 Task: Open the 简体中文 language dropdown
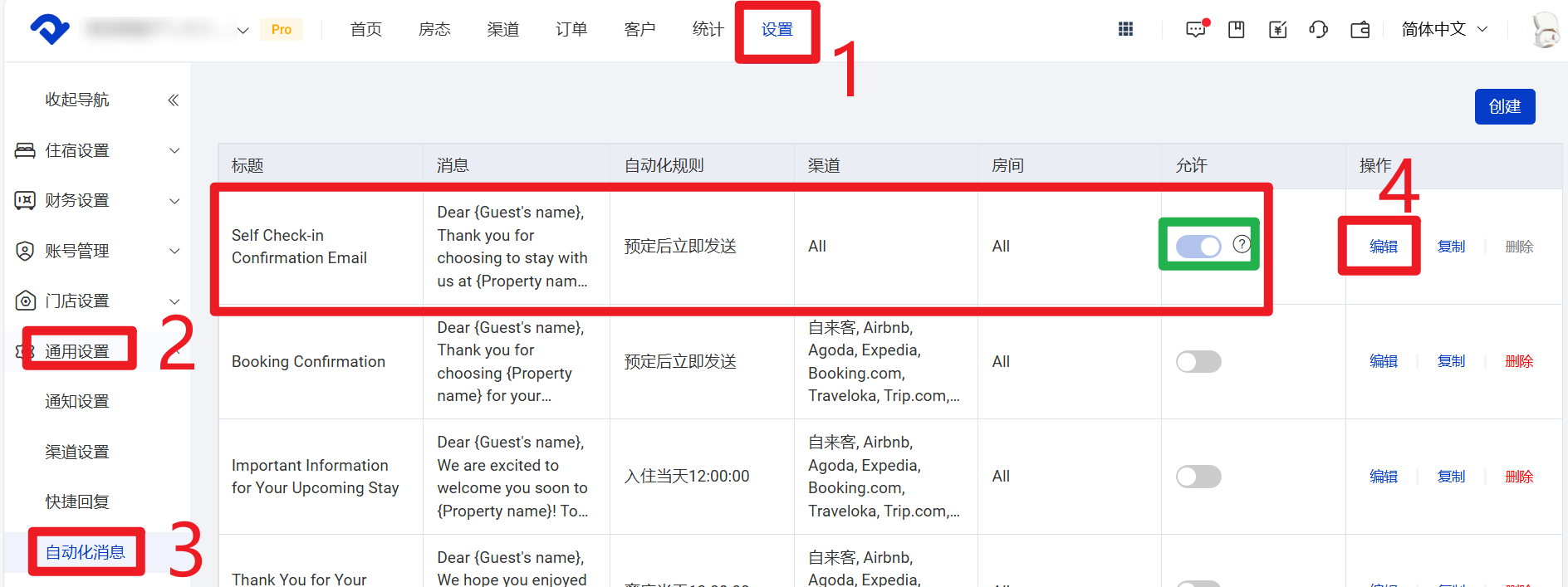[x=1444, y=29]
